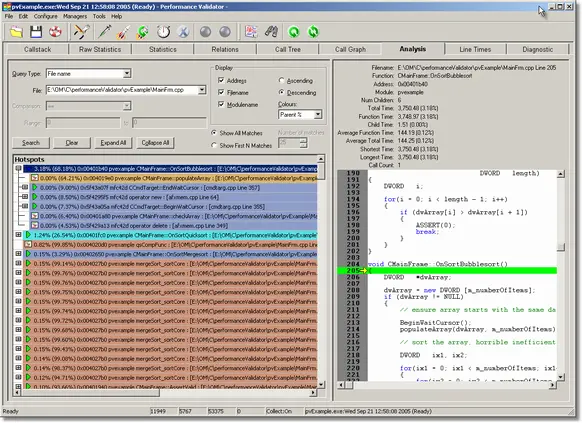
Task: Click the stopwatch toolbar icon
Action: (x=163, y=32)
